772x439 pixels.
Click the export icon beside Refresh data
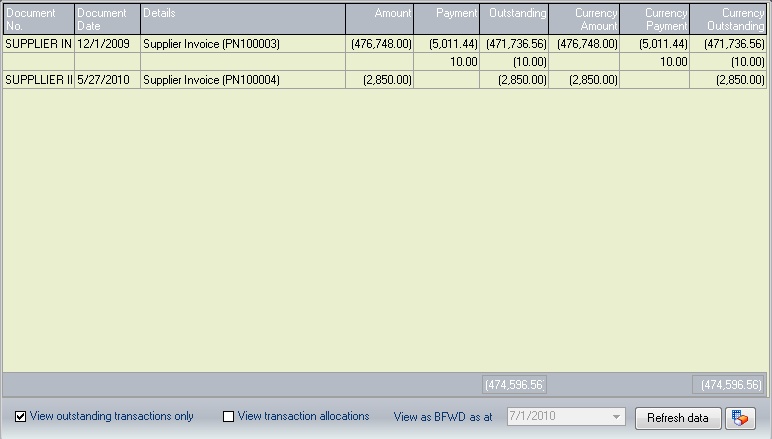[741, 417]
